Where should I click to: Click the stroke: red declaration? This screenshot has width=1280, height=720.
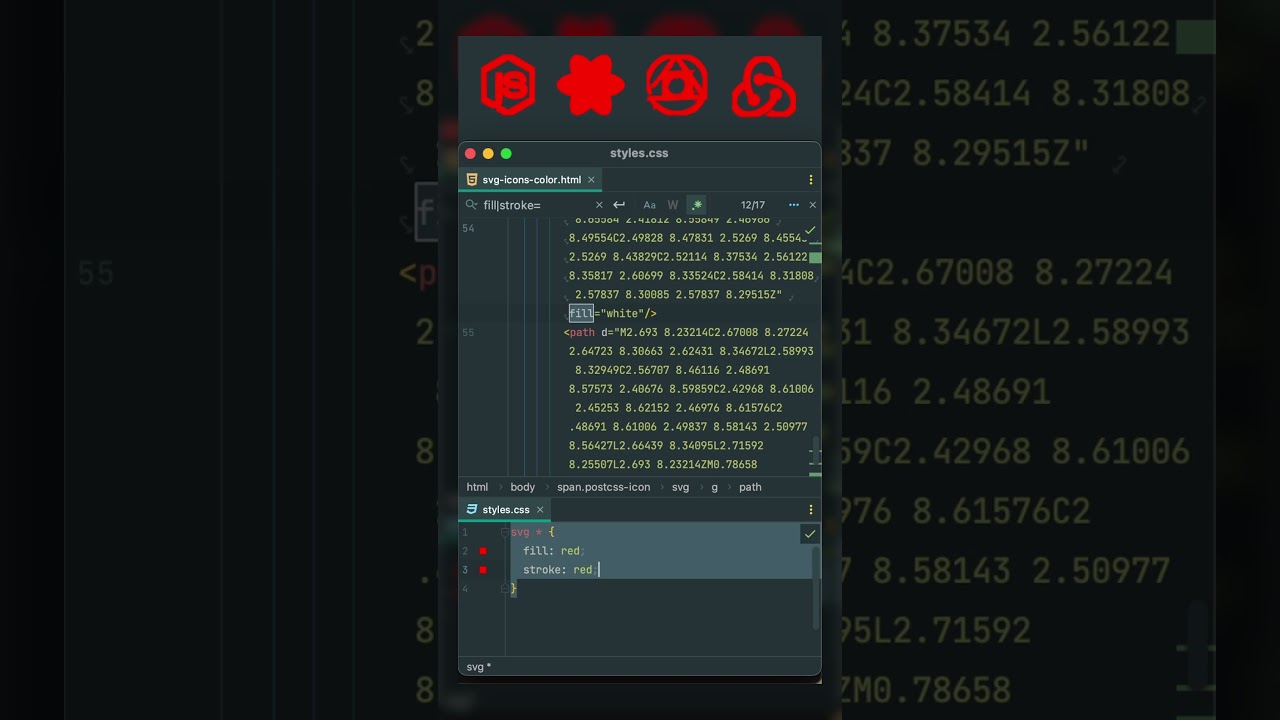[559, 570]
